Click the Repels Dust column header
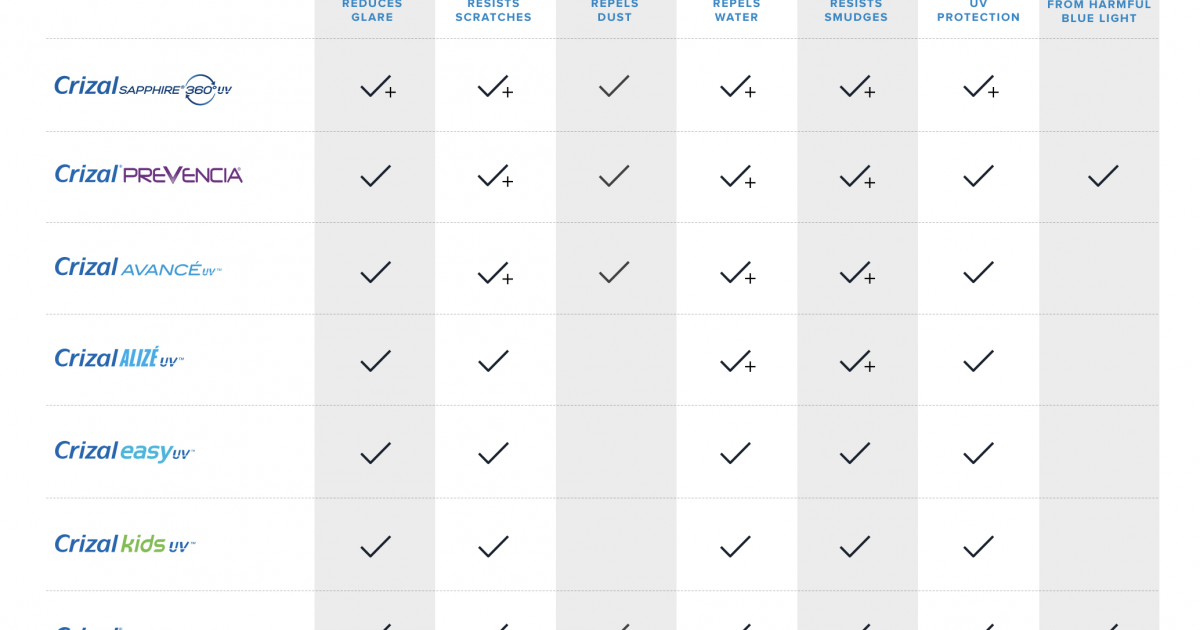This screenshot has height=630, width=1200. click(615, 11)
